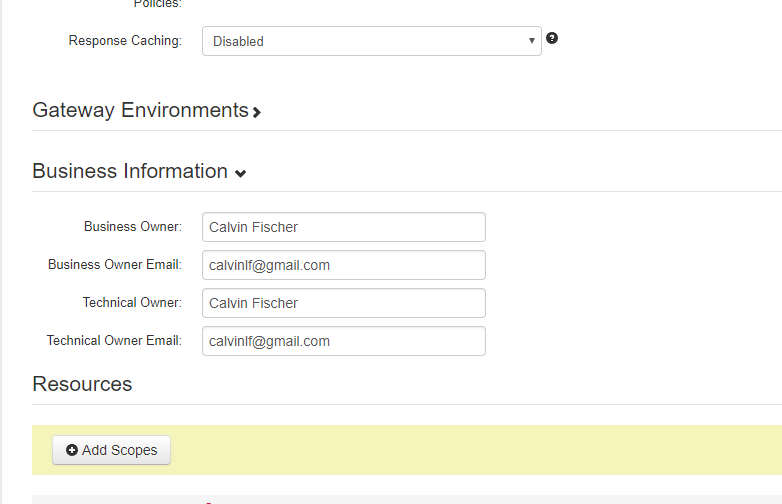The width and height of the screenshot is (782, 504).
Task: Click into the Business Owner Email field
Action: click(344, 265)
